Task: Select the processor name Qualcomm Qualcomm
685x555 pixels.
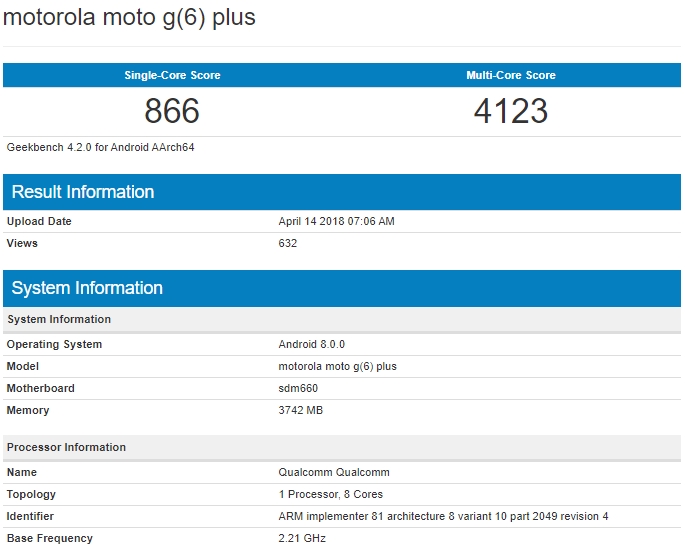Action: point(334,472)
